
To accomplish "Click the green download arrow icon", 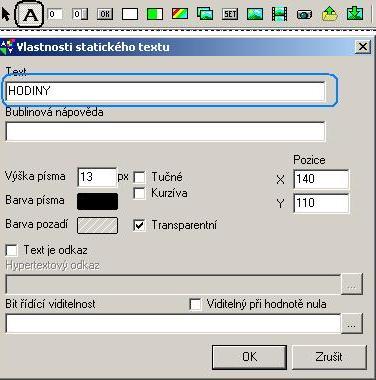I will coord(355,14).
